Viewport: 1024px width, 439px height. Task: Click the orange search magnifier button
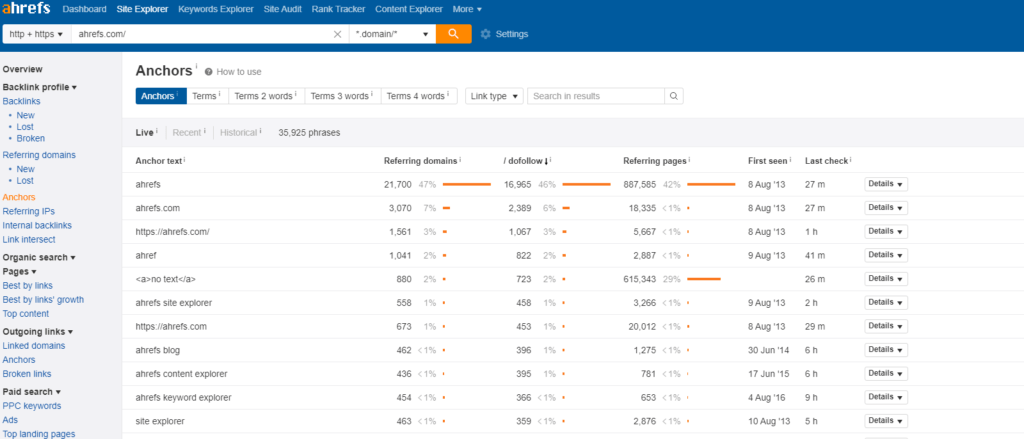pyautogui.click(x=454, y=34)
